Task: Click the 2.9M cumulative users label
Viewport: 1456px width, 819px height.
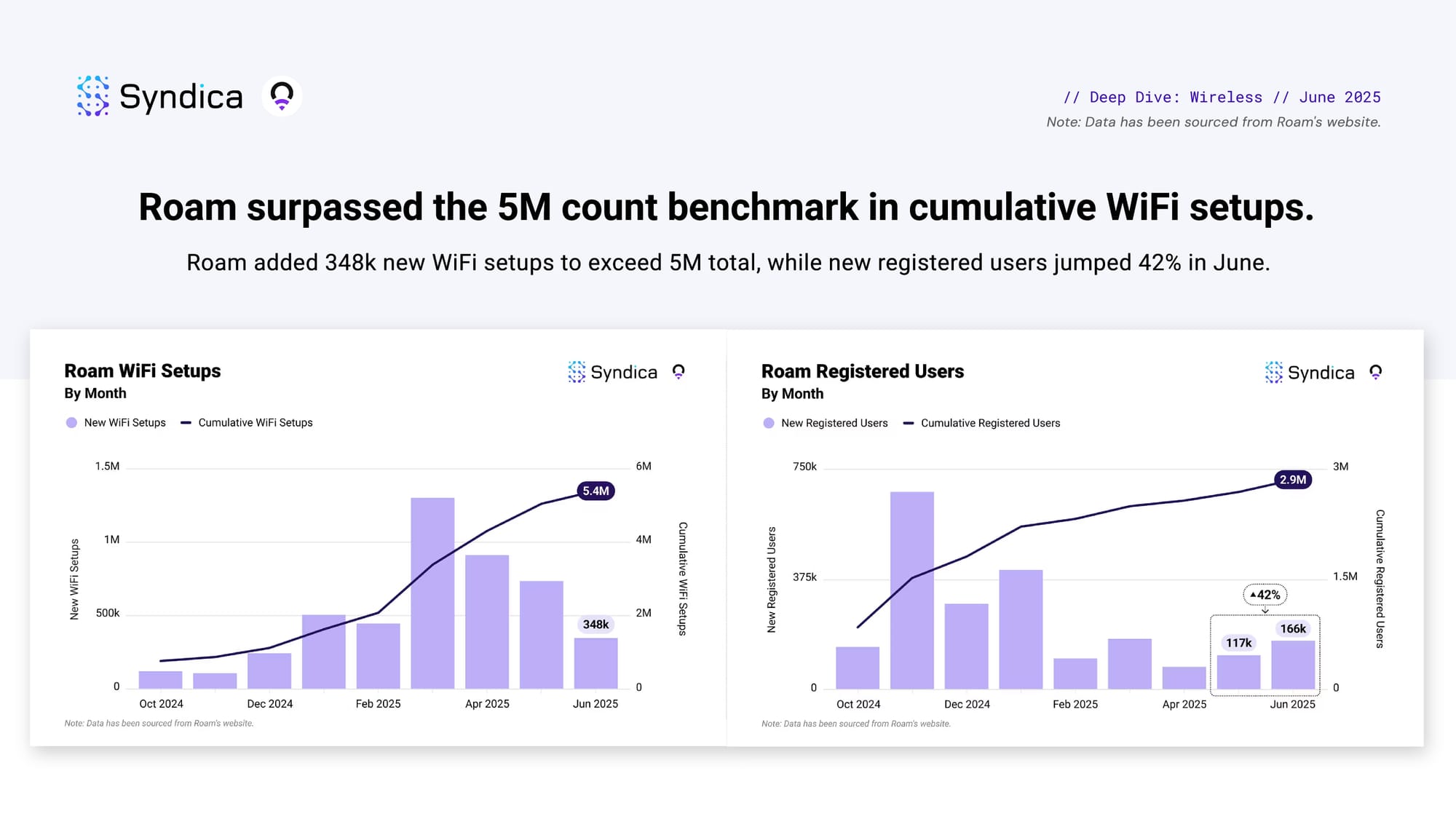Action: click(x=1293, y=480)
